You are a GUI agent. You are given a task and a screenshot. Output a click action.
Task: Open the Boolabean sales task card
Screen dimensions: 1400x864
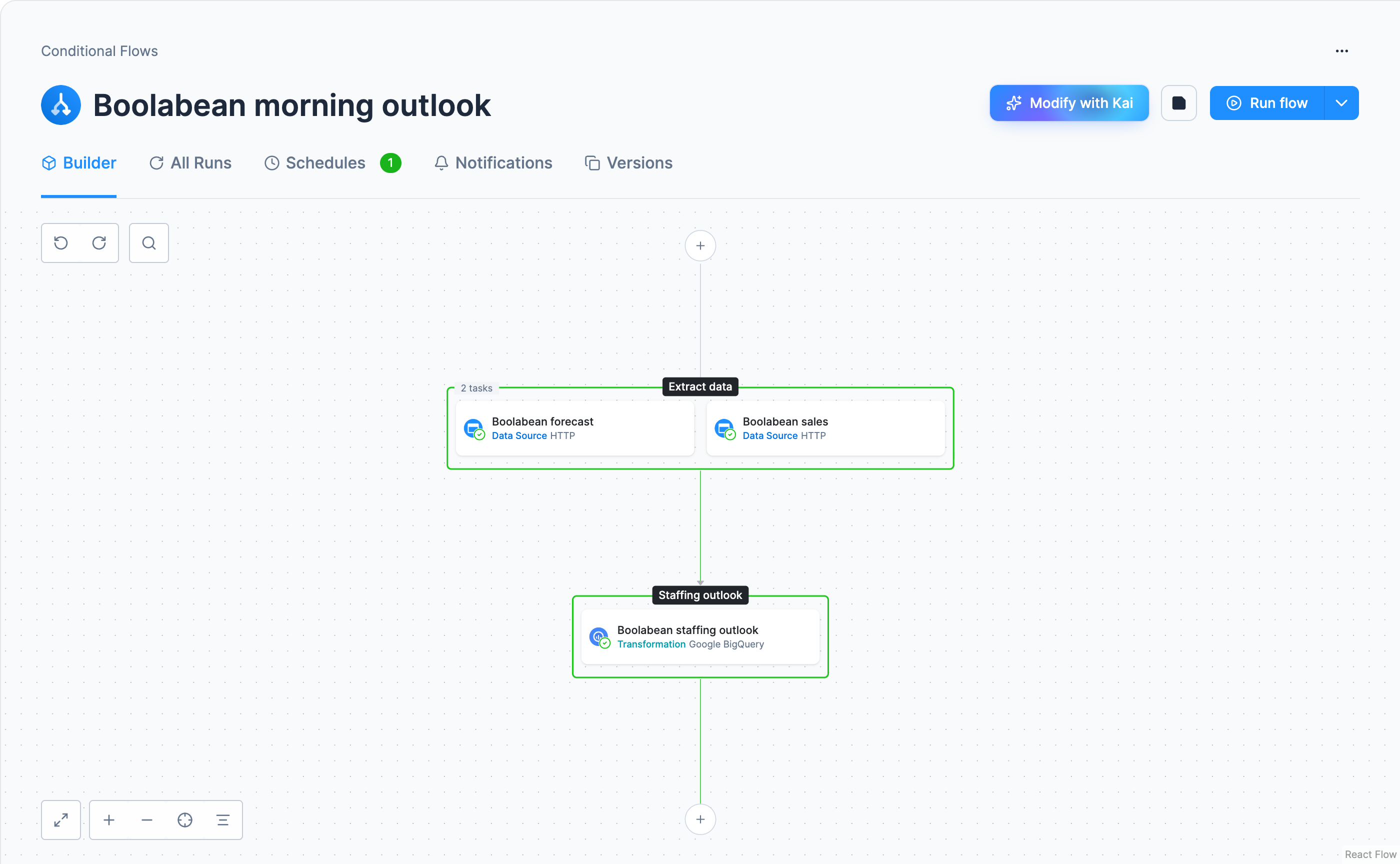pyautogui.click(x=825, y=428)
